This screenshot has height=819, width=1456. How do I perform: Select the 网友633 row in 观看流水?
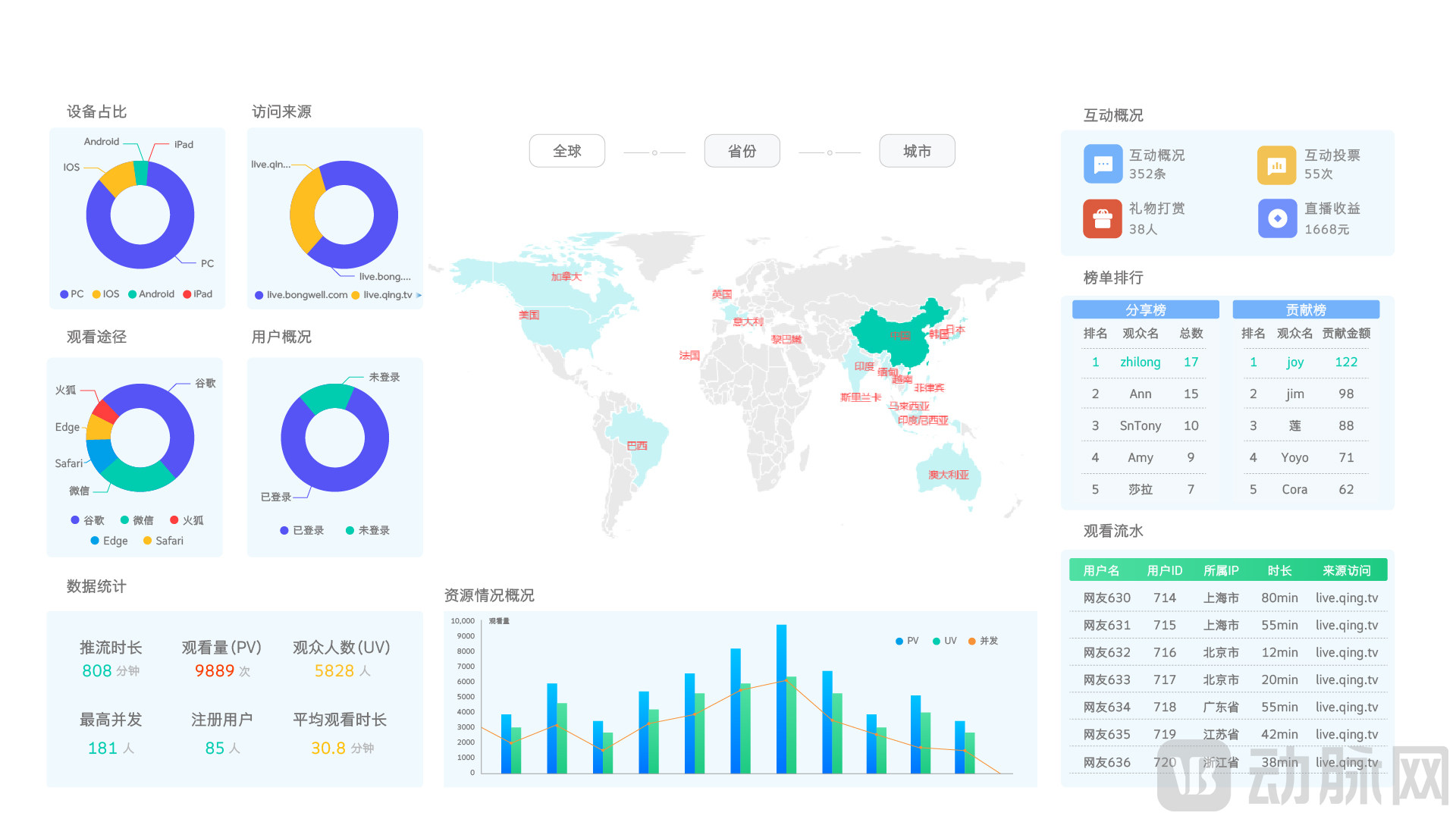1228,679
